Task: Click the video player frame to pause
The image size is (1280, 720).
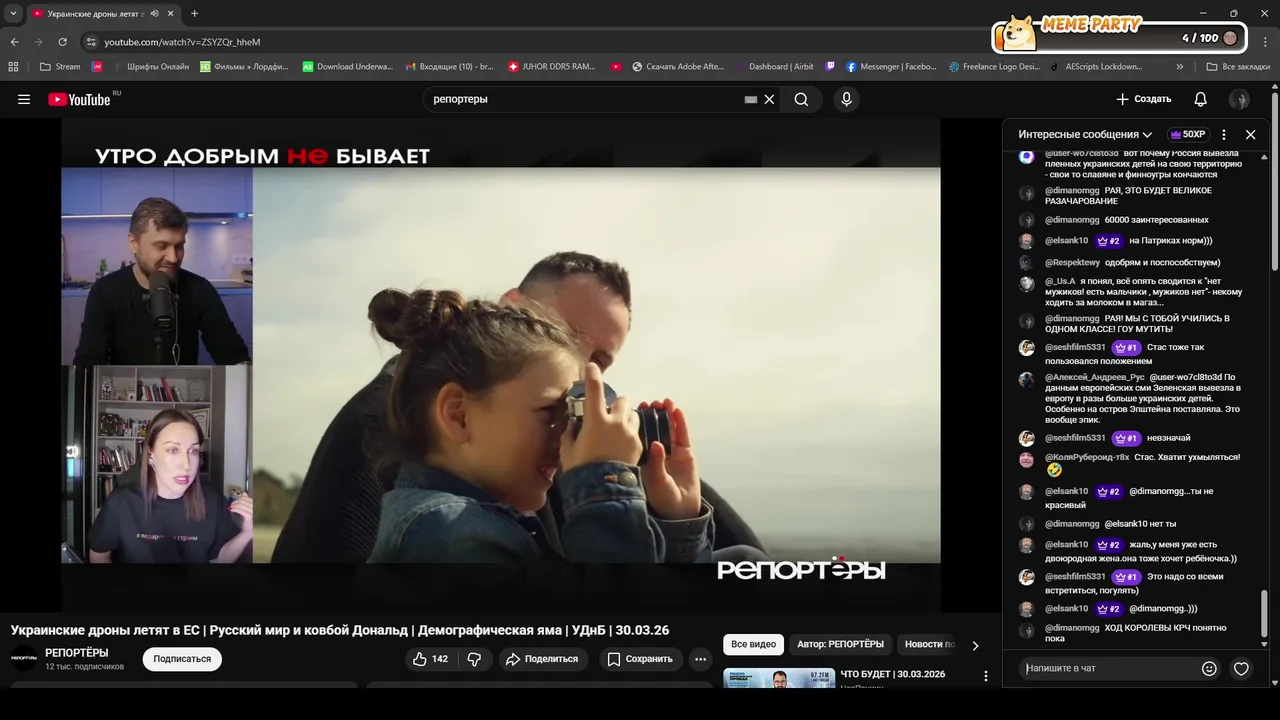Action: tap(500, 364)
